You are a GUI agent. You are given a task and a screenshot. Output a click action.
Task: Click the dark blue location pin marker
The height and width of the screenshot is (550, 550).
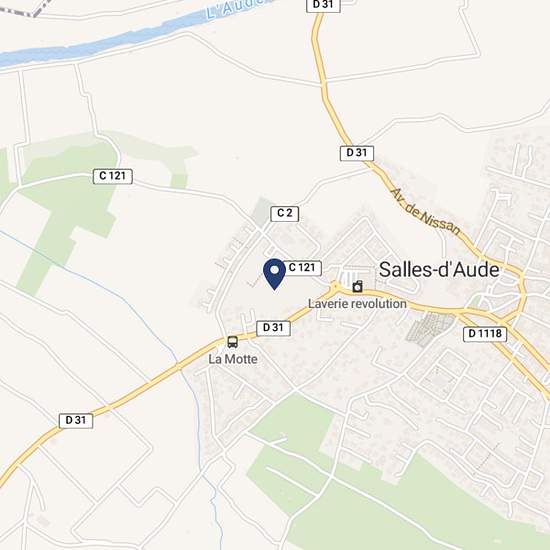[275, 274]
